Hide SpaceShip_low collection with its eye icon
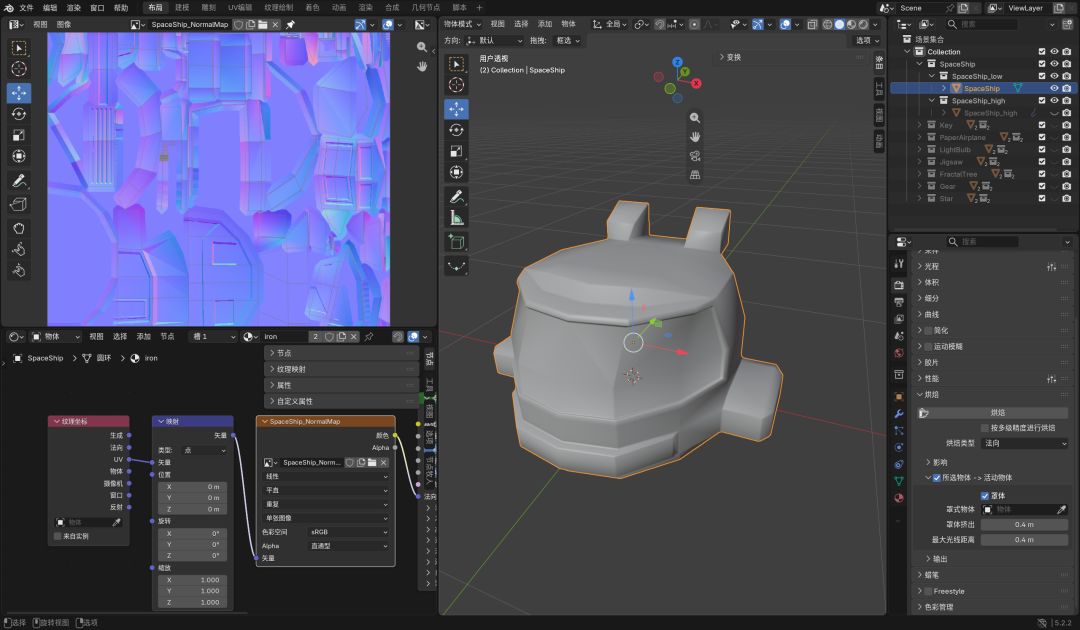Image resolution: width=1080 pixels, height=630 pixels. coord(1054,76)
